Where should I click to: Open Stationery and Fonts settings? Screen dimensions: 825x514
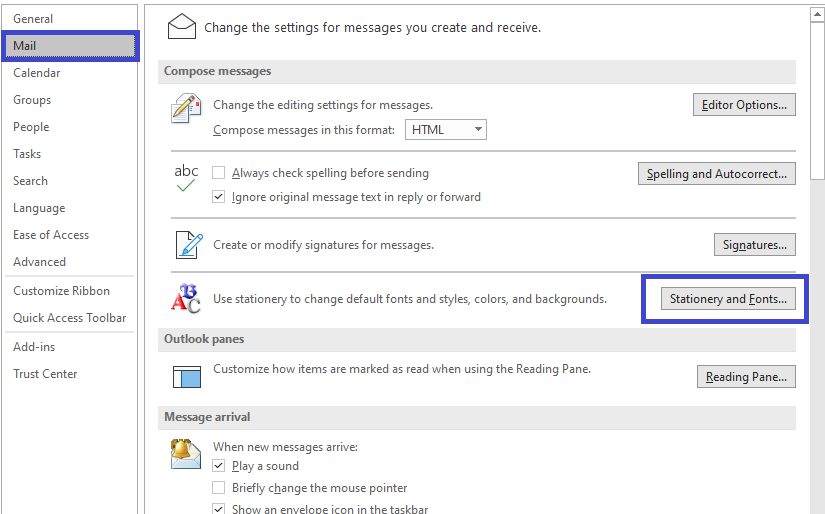pos(728,299)
